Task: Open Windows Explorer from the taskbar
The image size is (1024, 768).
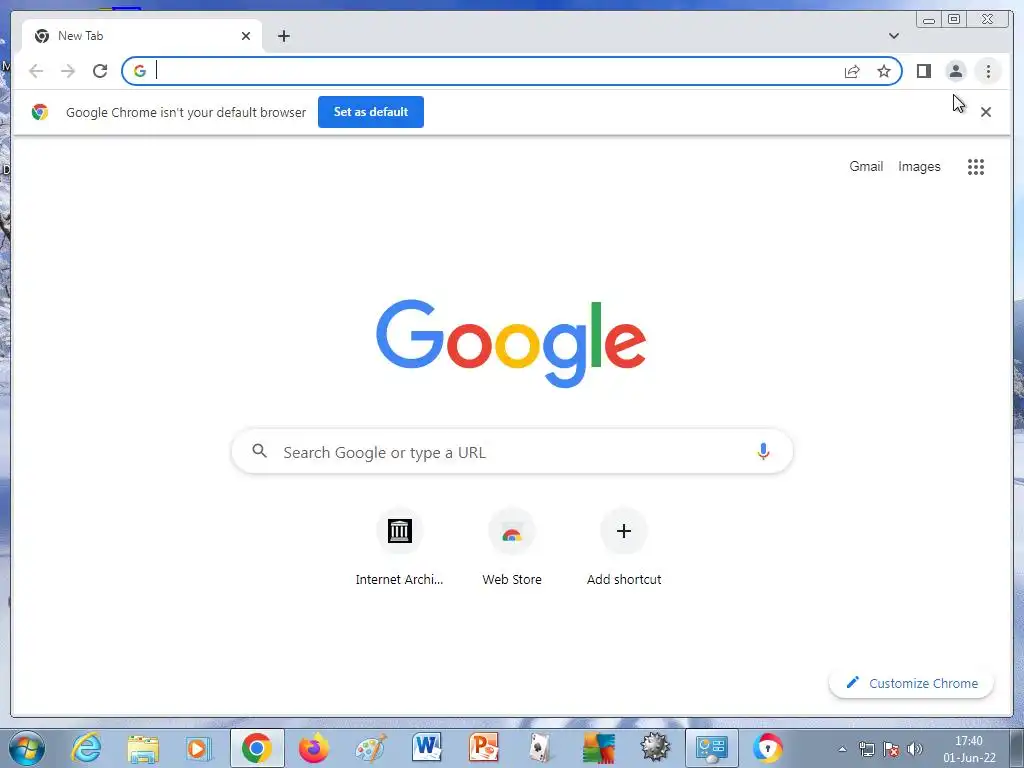Action: tap(143, 748)
